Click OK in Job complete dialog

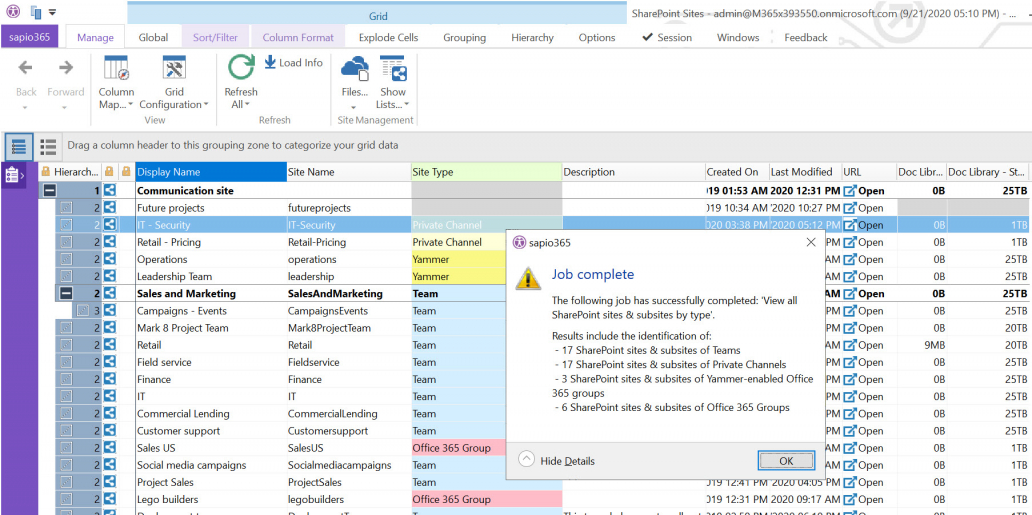point(786,461)
